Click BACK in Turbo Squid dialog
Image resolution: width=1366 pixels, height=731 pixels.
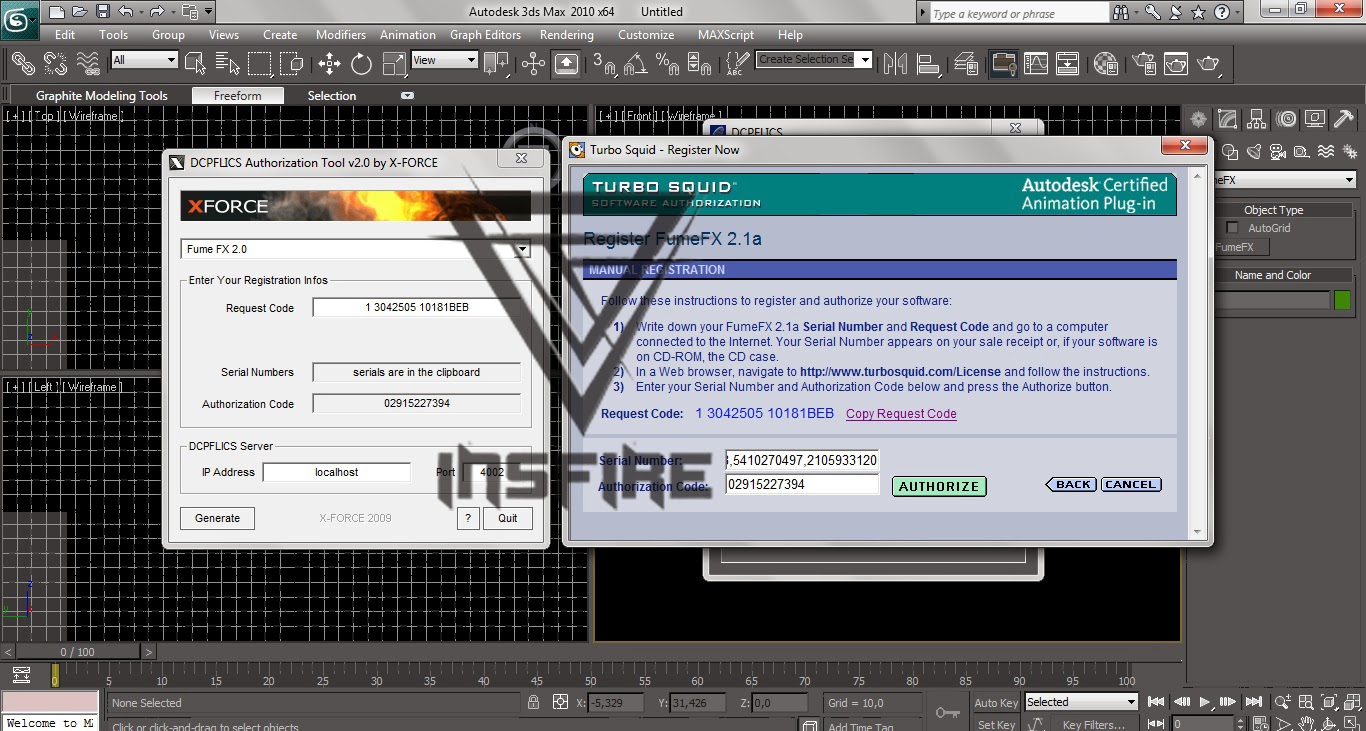1071,484
